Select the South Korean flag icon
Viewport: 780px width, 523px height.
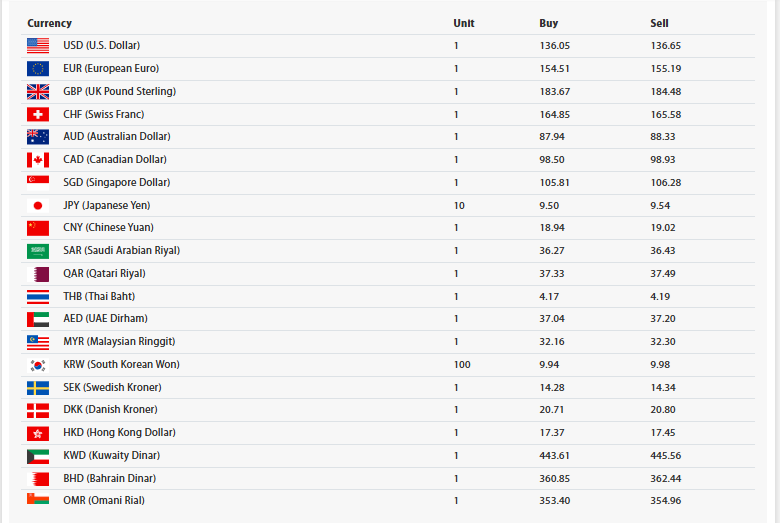38,365
